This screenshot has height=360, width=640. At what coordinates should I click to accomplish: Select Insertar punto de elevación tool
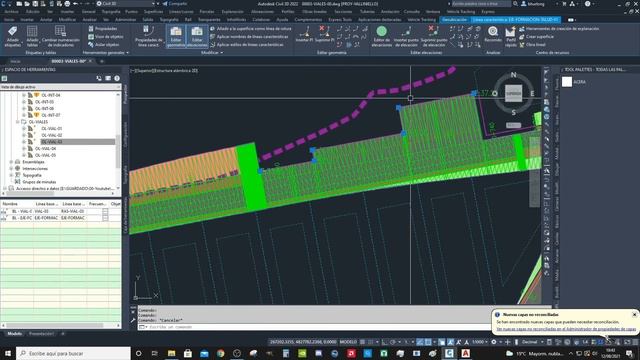(x=406, y=36)
